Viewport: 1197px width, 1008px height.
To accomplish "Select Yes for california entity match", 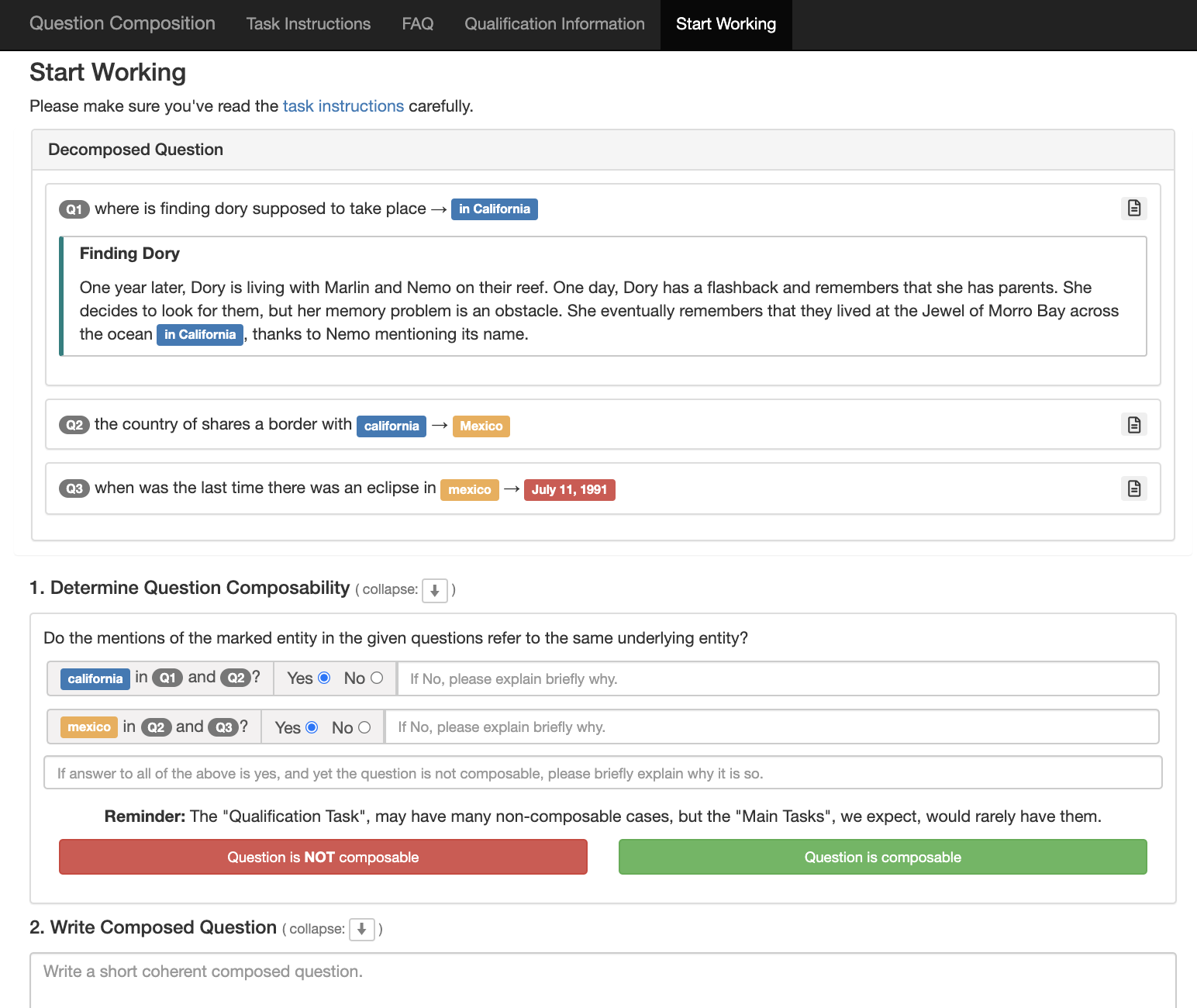I will pyautogui.click(x=325, y=678).
